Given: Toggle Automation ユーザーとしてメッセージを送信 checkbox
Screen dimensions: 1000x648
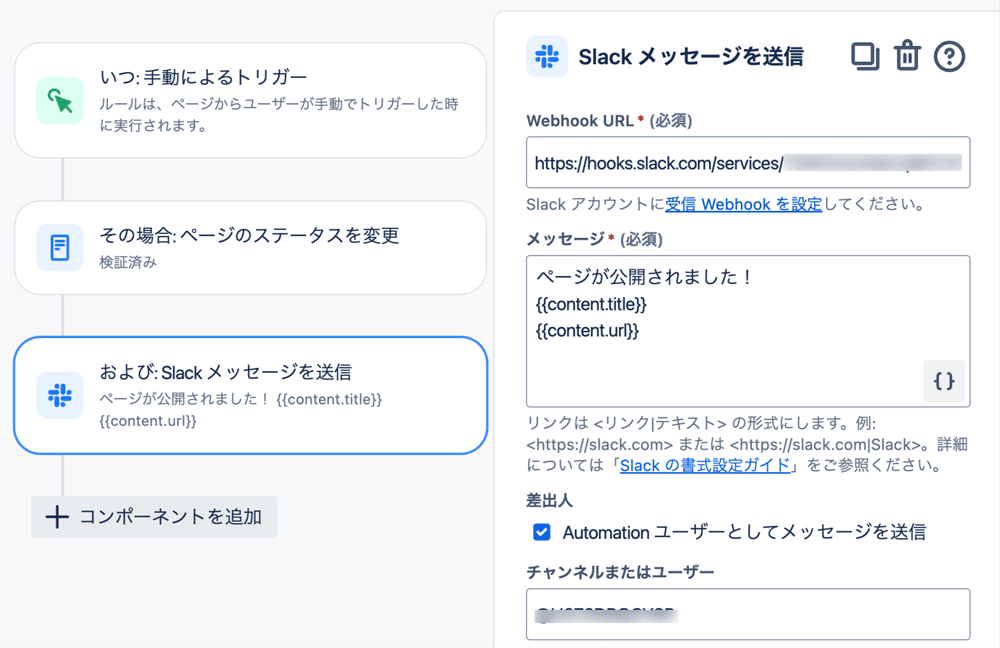Looking at the screenshot, I should tap(541, 532).
